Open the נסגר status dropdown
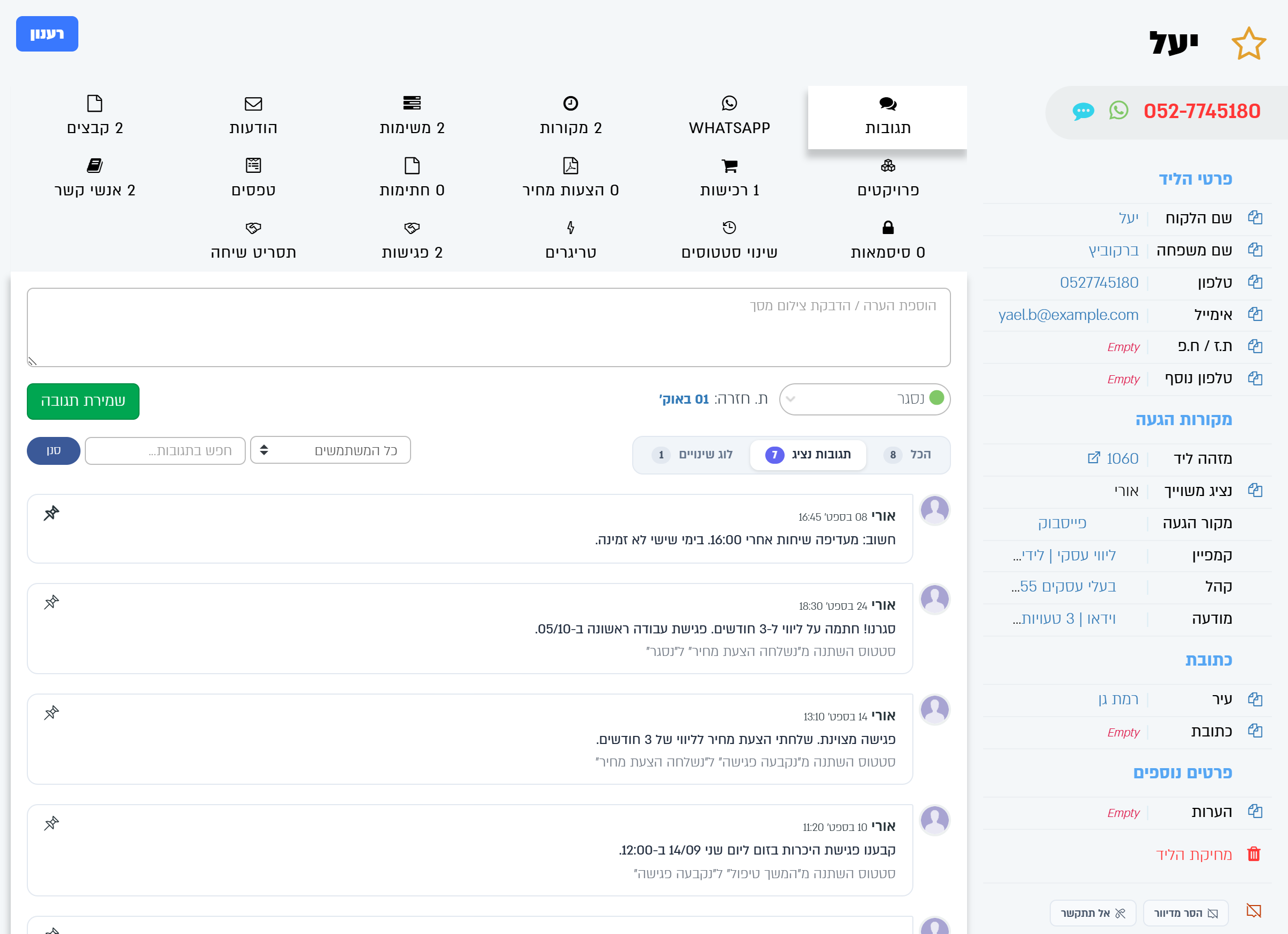The height and width of the screenshot is (934, 1288). coord(865,399)
